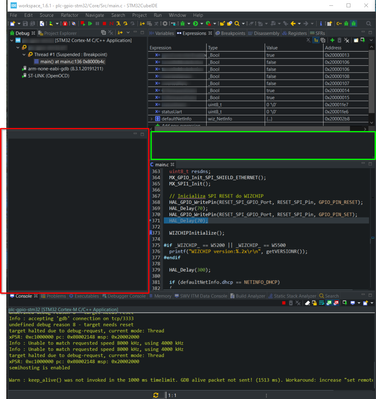Click the green Resume debug icon
Image resolution: width=376 pixels, height=399 pixels.
click(90, 23)
